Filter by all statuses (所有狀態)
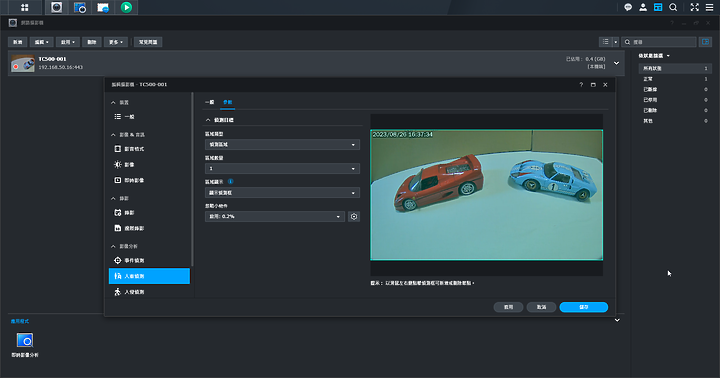 675,68
